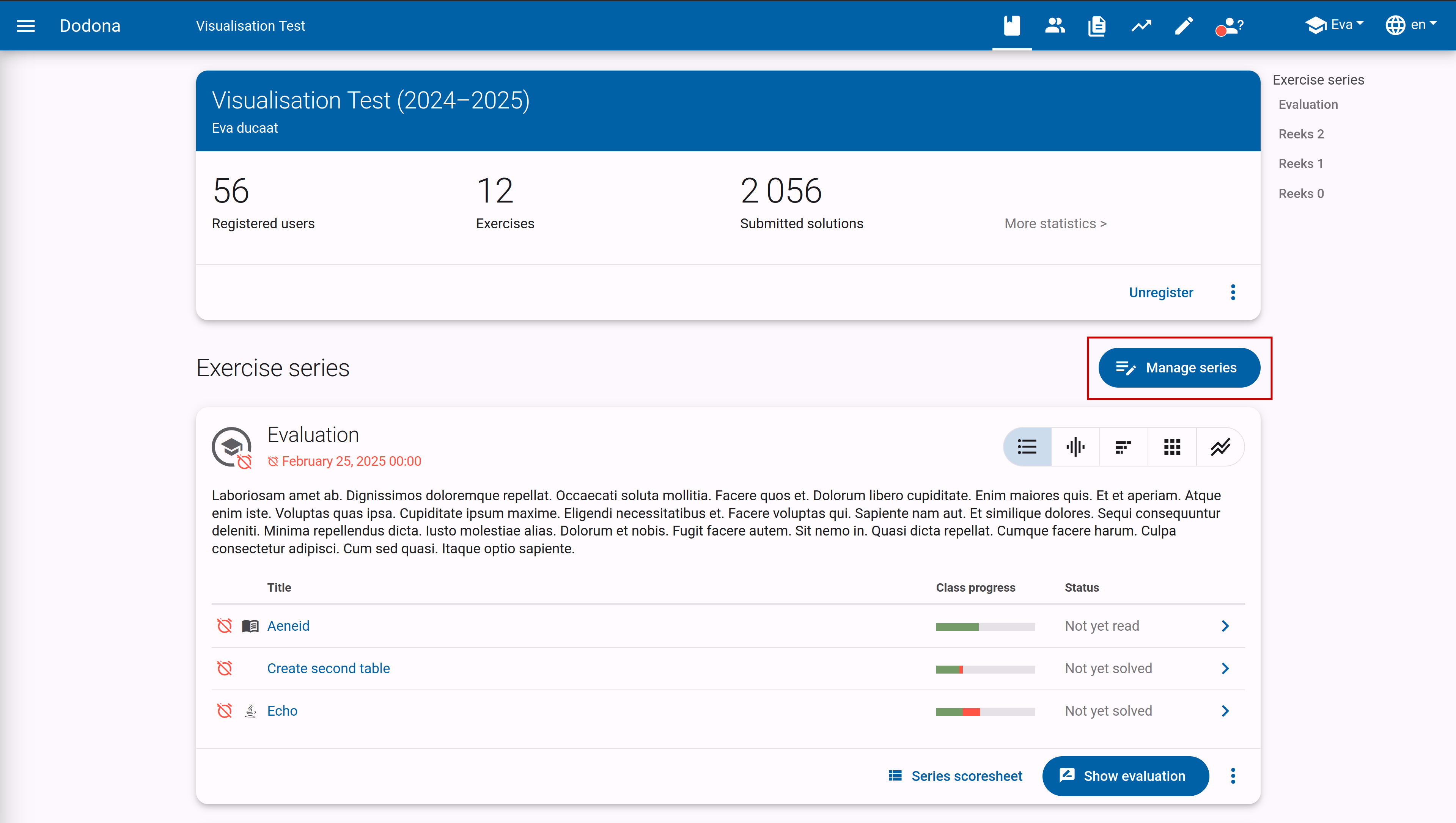Click Unregister from the course
This screenshot has height=823, width=1456.
[1161, 292]
